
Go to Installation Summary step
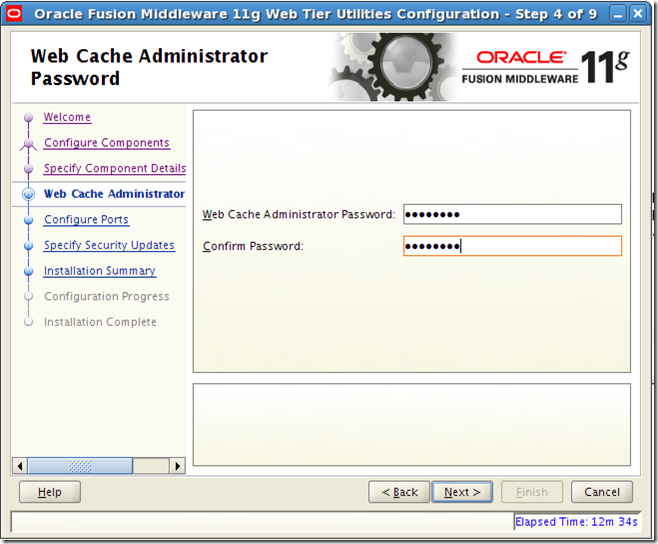(100, 271)
